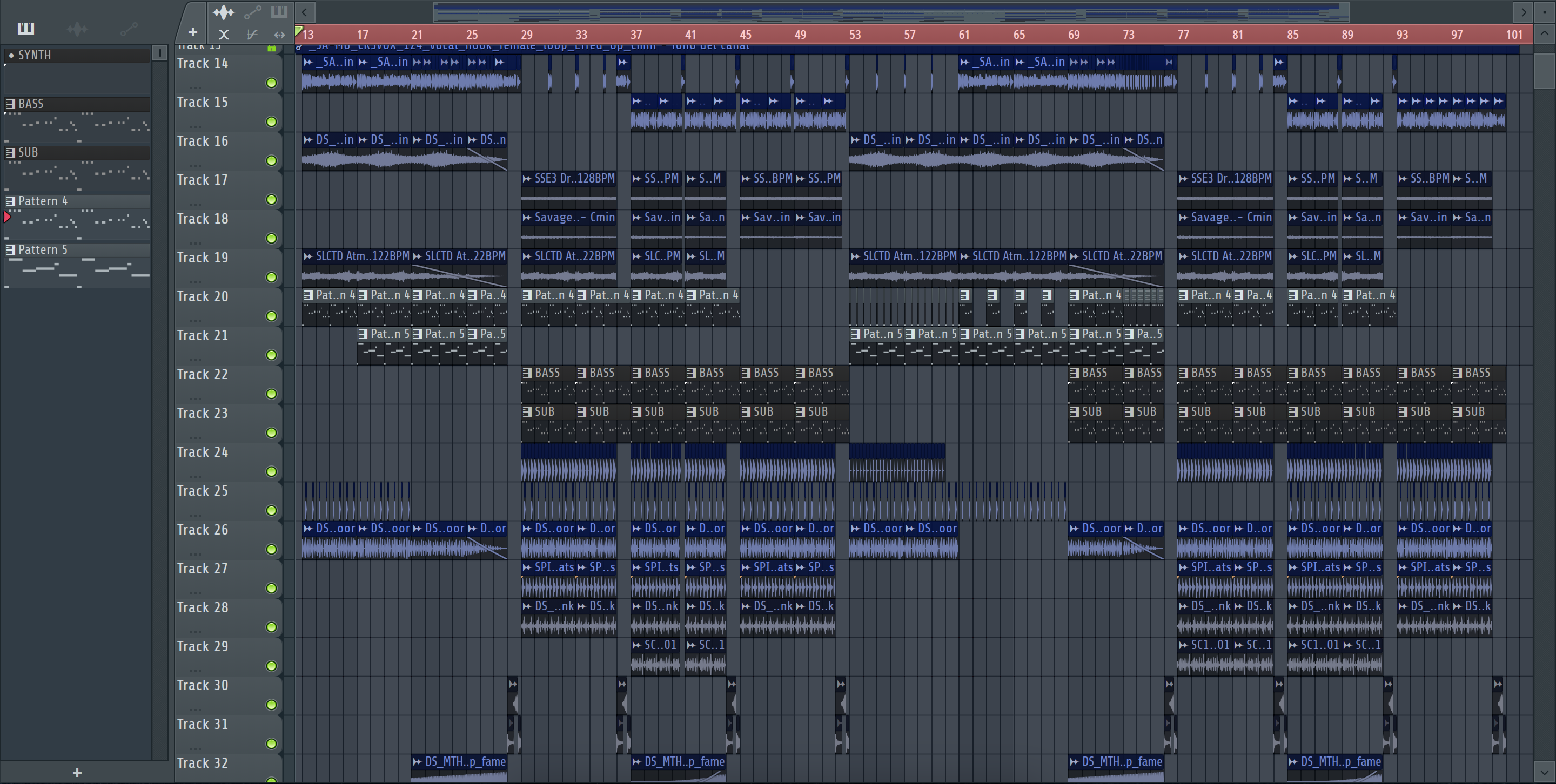Click the double-arrow stretch icon in playlist toolbar
1556x784 pixels.
279,35
